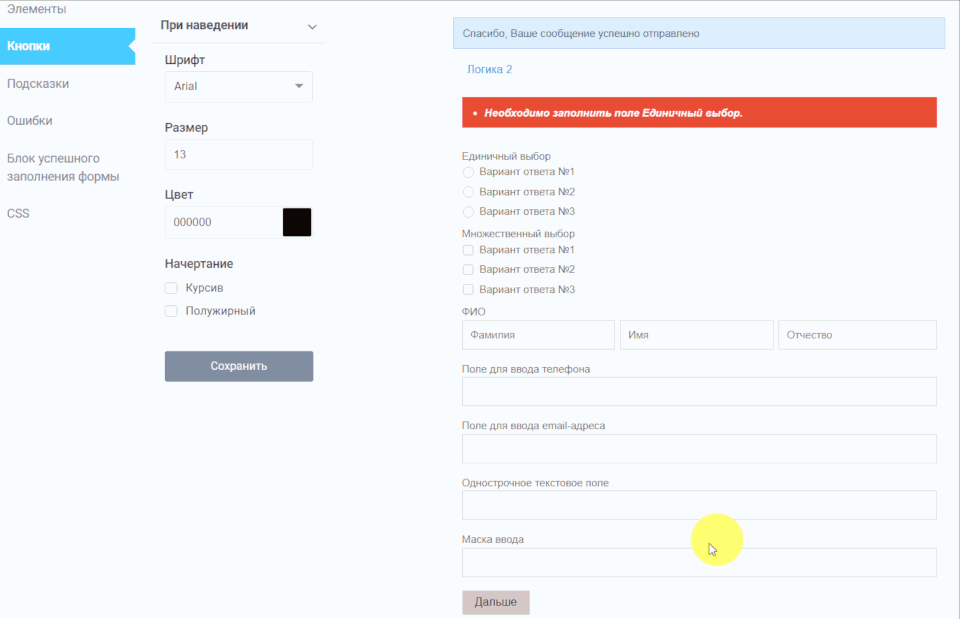Toggle the Полужирный checkbox
The height and width of the screenshot is (619, 960).
(171, 311)
